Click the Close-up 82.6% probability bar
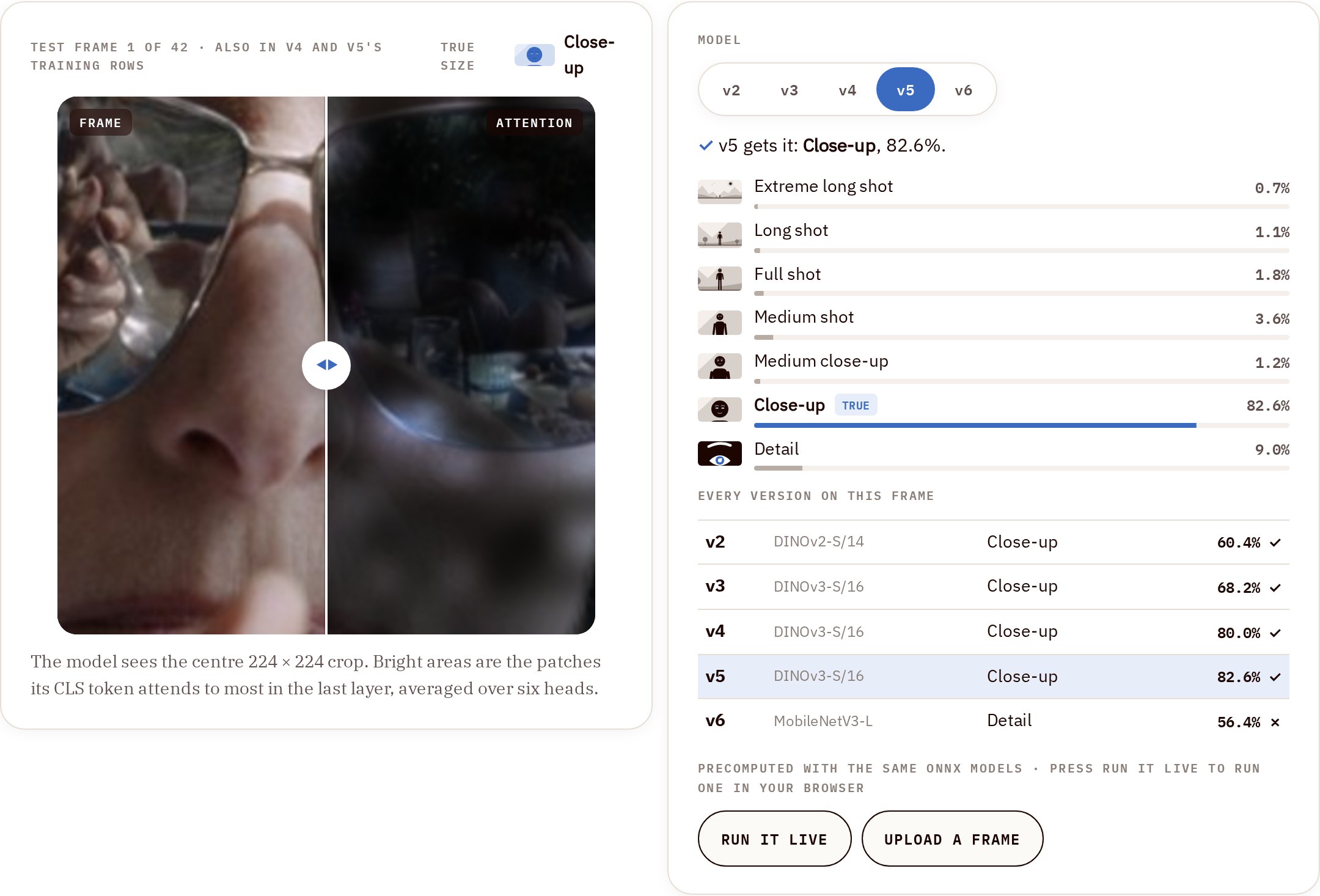This screenshot has width=1320, height=896. point(1021,425)
